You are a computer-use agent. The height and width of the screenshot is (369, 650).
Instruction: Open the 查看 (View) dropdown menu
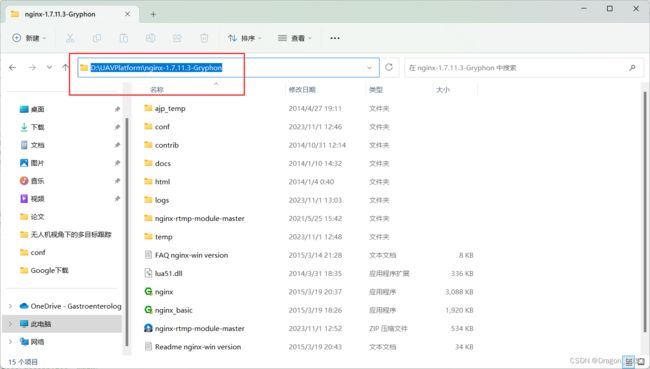pos(294,38)
